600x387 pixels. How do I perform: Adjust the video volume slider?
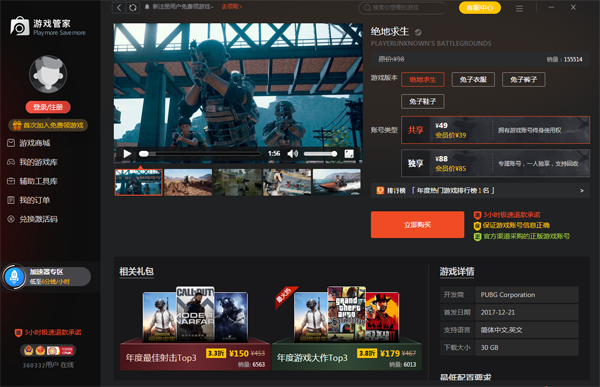tap(320, 154)
